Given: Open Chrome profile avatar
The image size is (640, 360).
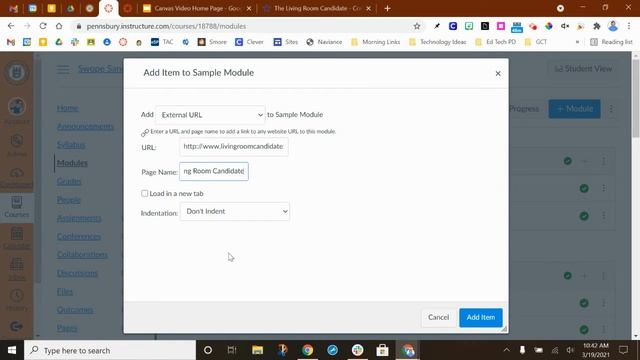Looking at the screenshot, I should pos(613,26).
